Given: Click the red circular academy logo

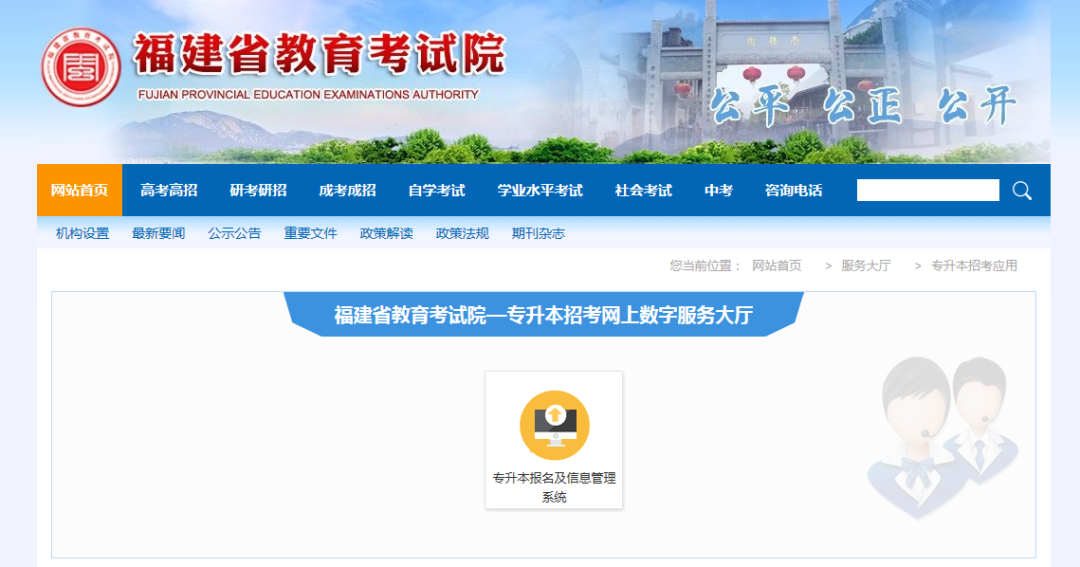Looking at the screenshot, I should (80, 67).
